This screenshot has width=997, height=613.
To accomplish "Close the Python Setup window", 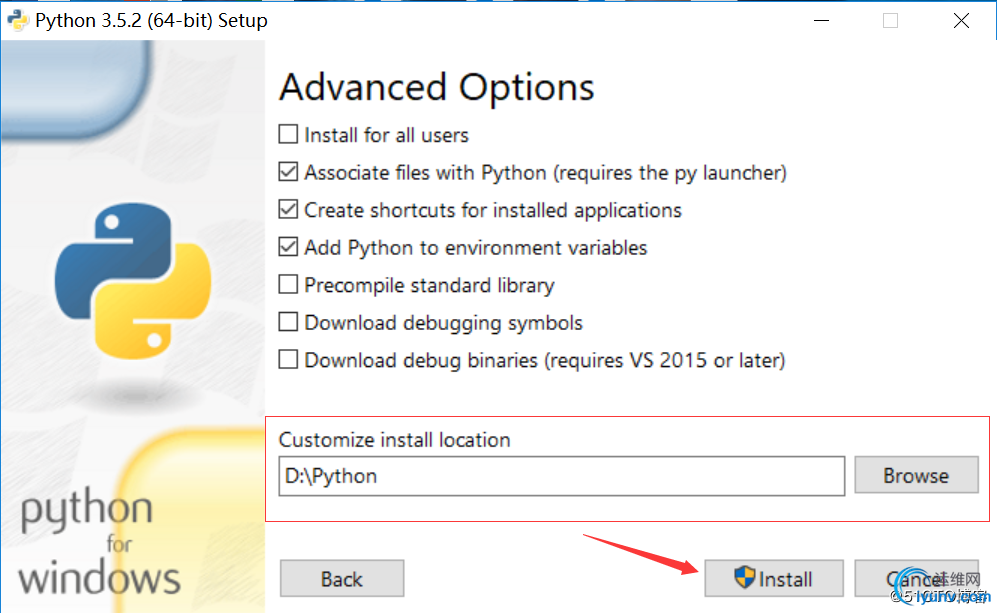I will tap(961, 20).
